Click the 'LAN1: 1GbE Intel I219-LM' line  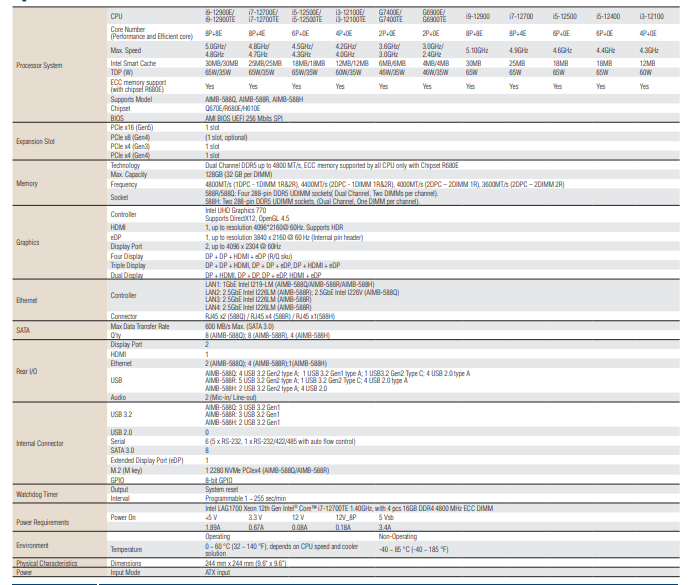pyautogui.click(x=289, y=284)
